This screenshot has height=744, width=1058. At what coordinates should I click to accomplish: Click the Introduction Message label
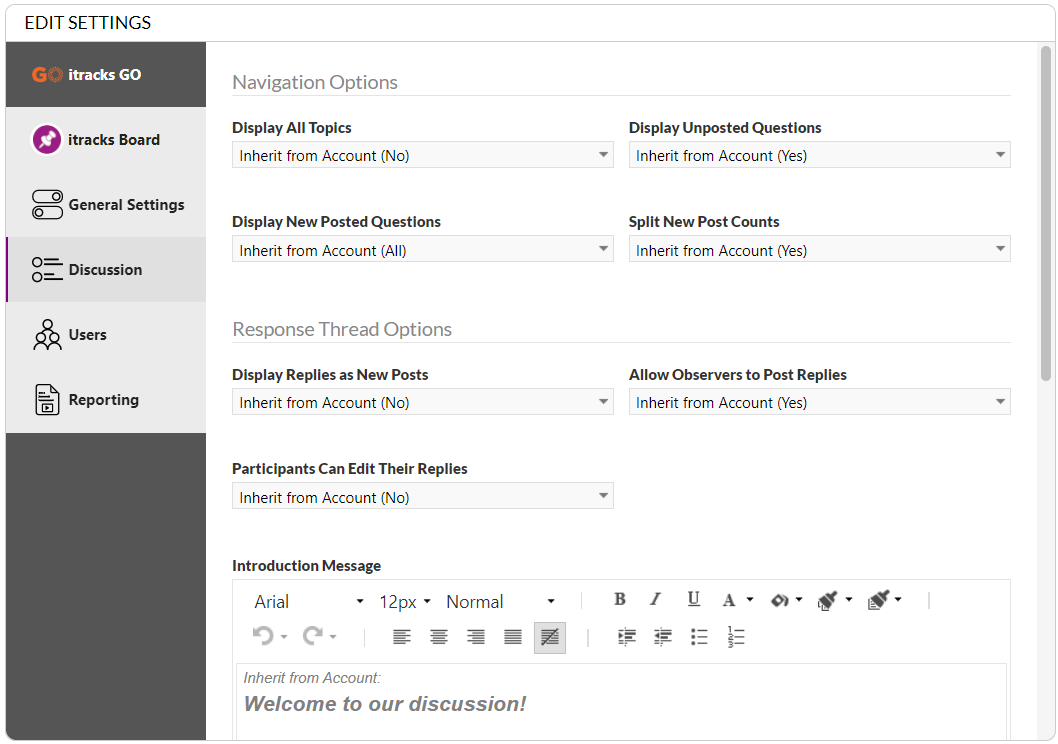306,565
